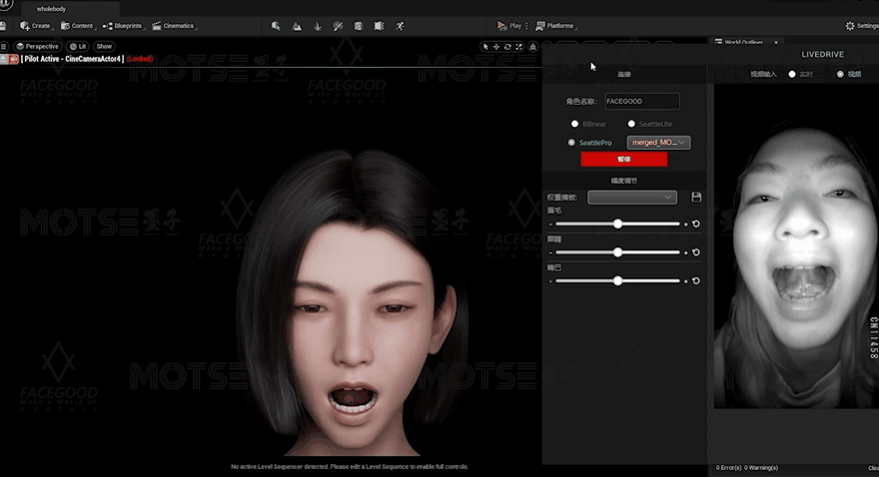Click the Unreal Engine logo icon

(x=5, y=4)
